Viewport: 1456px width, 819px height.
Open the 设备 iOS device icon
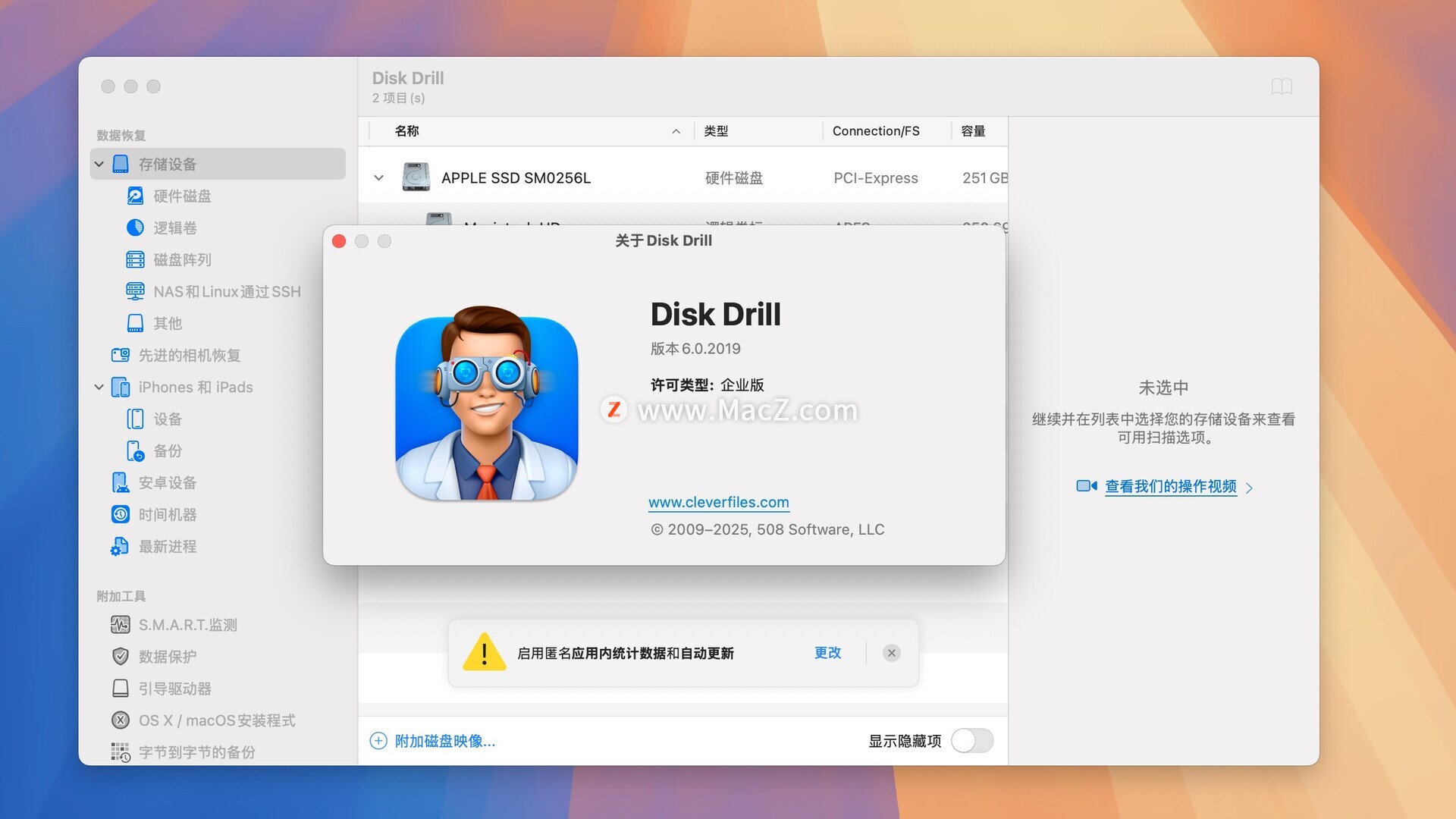[x=135, y=419]
